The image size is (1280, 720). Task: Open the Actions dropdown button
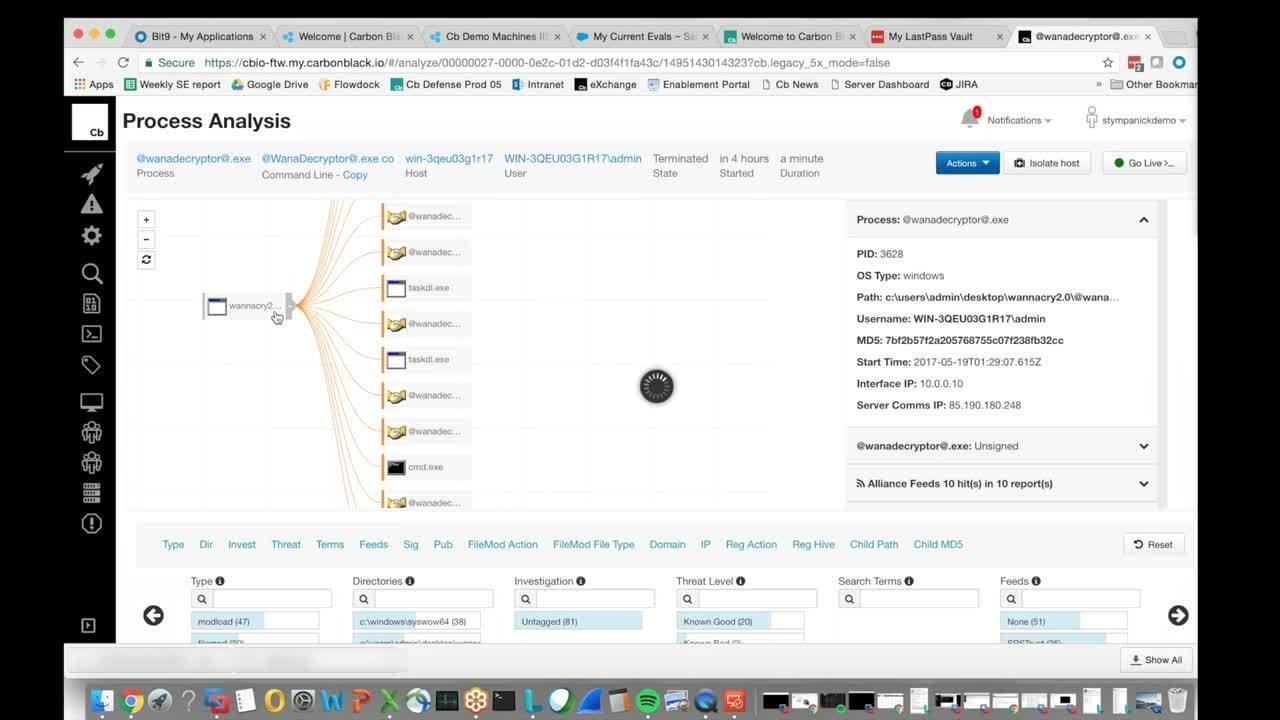pos(967,163)
